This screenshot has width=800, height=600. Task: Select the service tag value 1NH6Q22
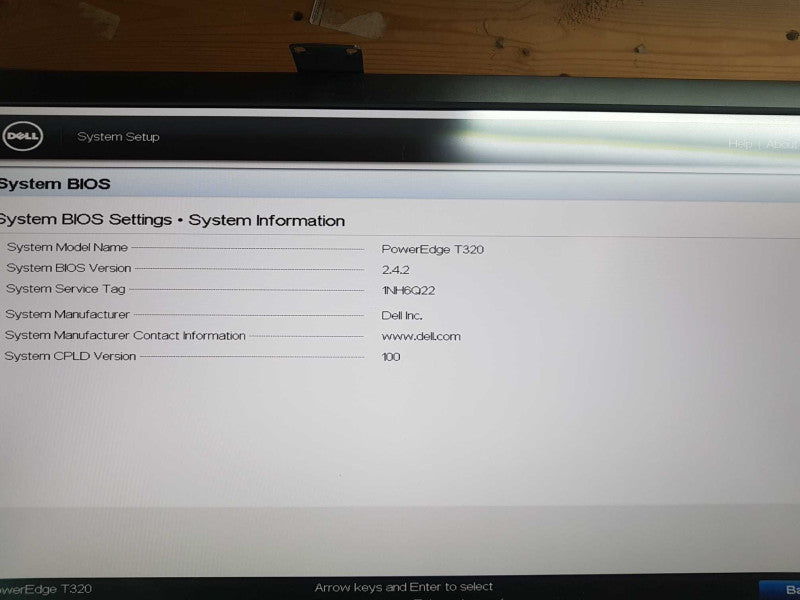(x=408, y=290)
